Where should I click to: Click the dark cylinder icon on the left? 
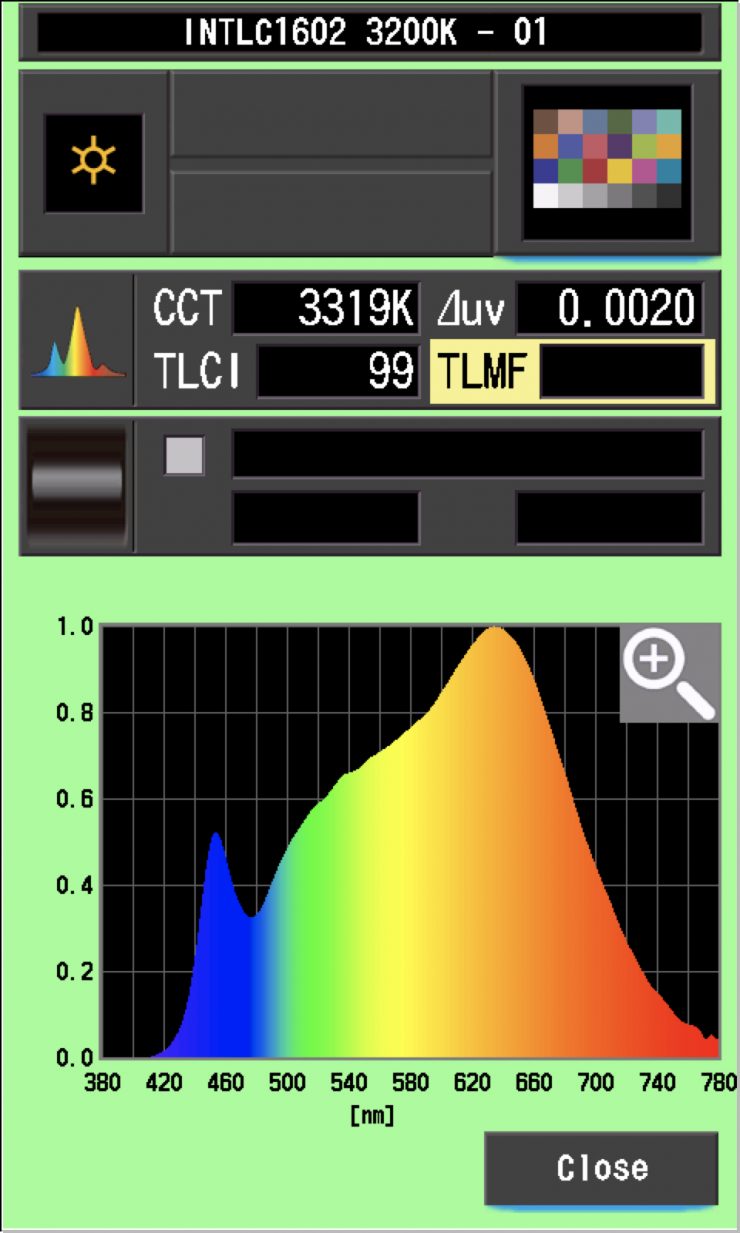pos(77,485)
